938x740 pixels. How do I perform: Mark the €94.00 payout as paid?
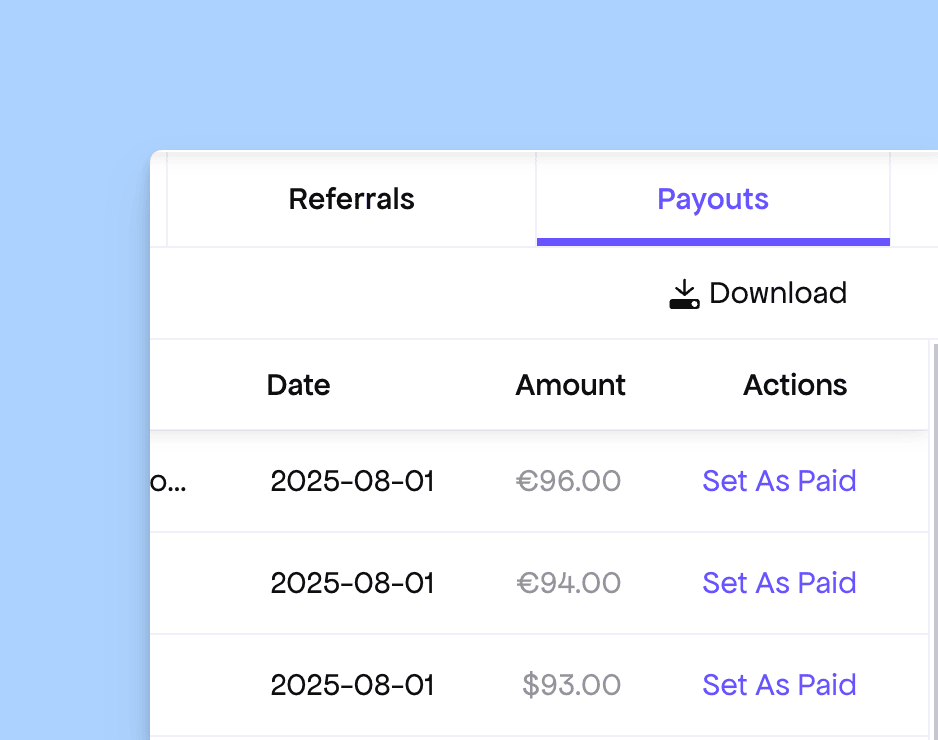pyautogui.click(x=779, y=583)
